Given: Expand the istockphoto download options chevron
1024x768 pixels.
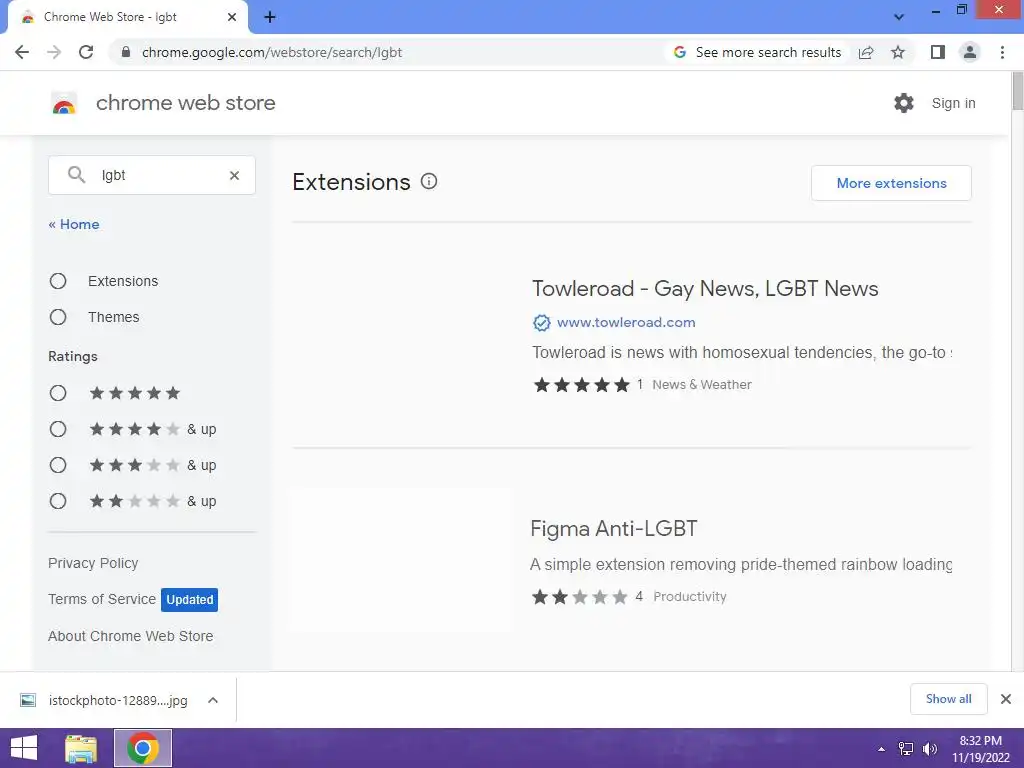Looking at the screenshot, I should tap(213, 700).
